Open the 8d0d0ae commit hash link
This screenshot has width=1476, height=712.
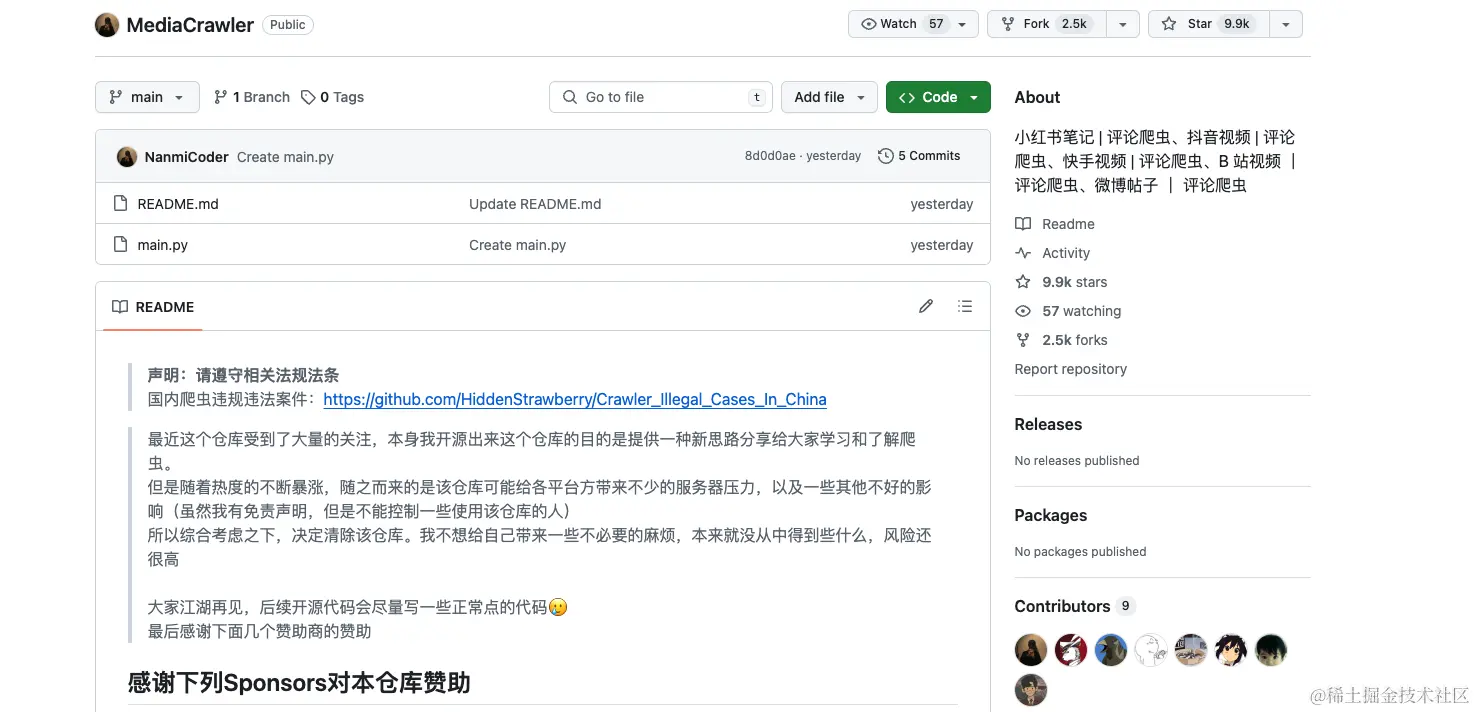[770, 156]
